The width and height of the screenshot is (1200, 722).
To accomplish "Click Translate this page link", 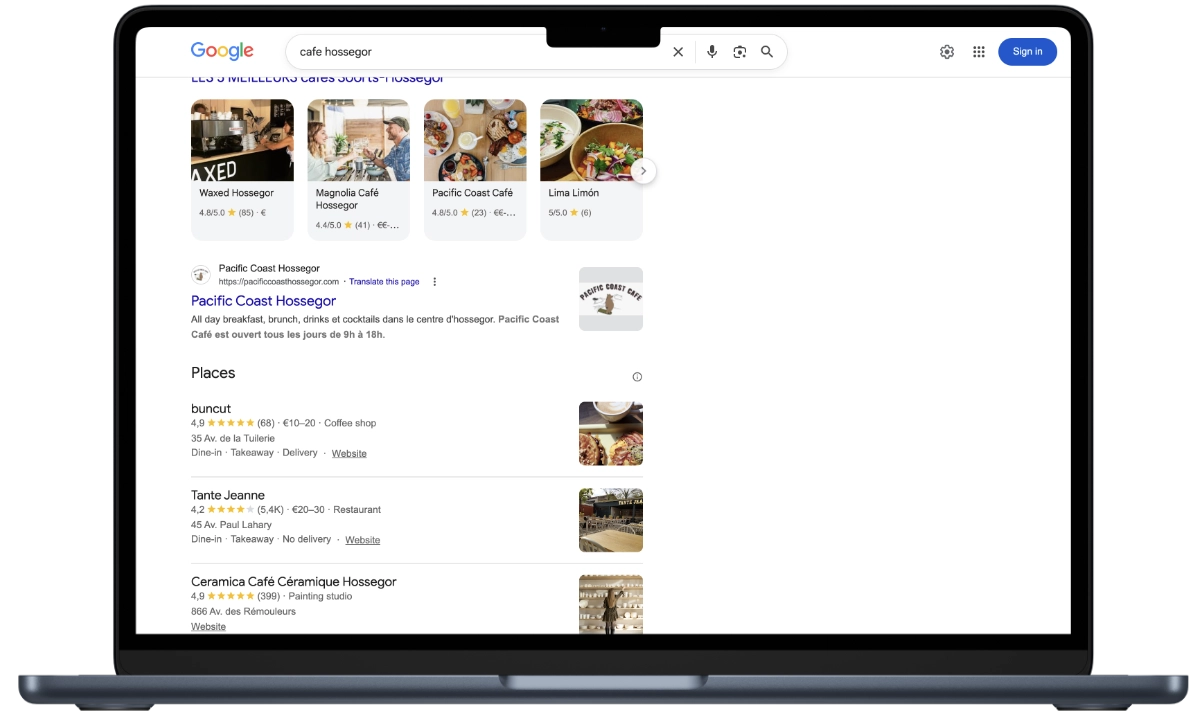I will tap(384, 282).
